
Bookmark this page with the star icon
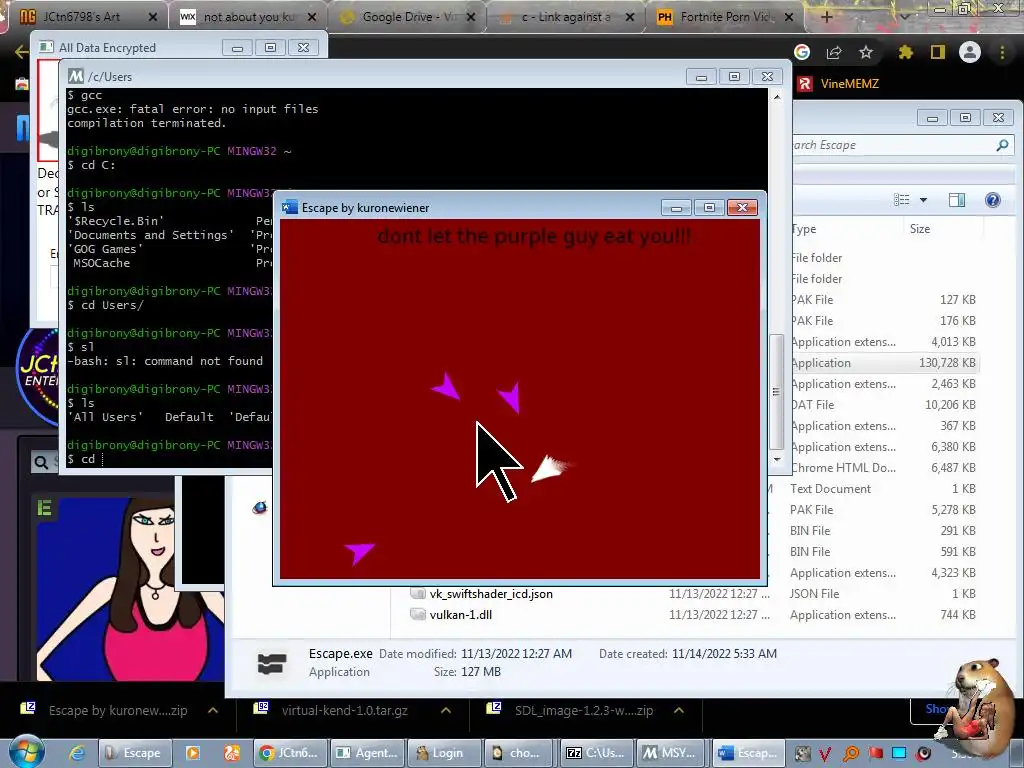point(866,52)
